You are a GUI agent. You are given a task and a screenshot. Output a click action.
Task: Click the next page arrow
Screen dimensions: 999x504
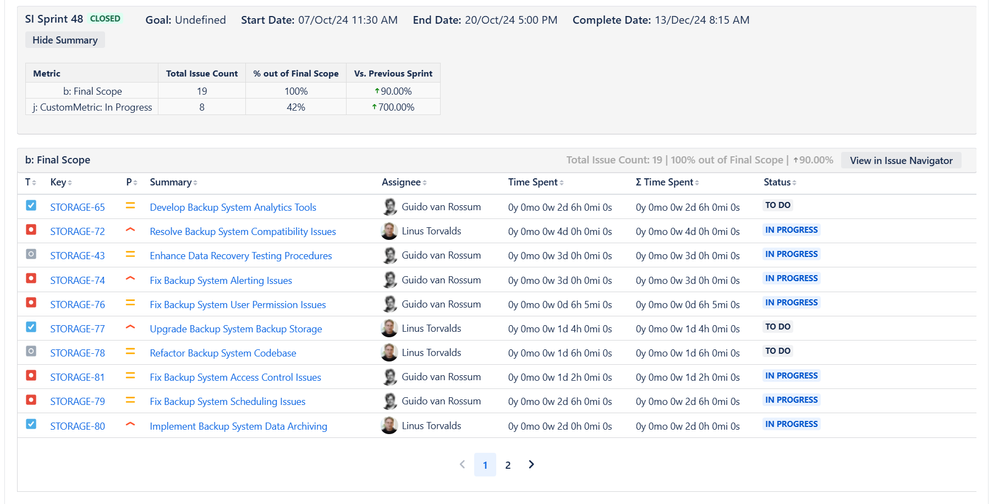click(x=531, y=464)
